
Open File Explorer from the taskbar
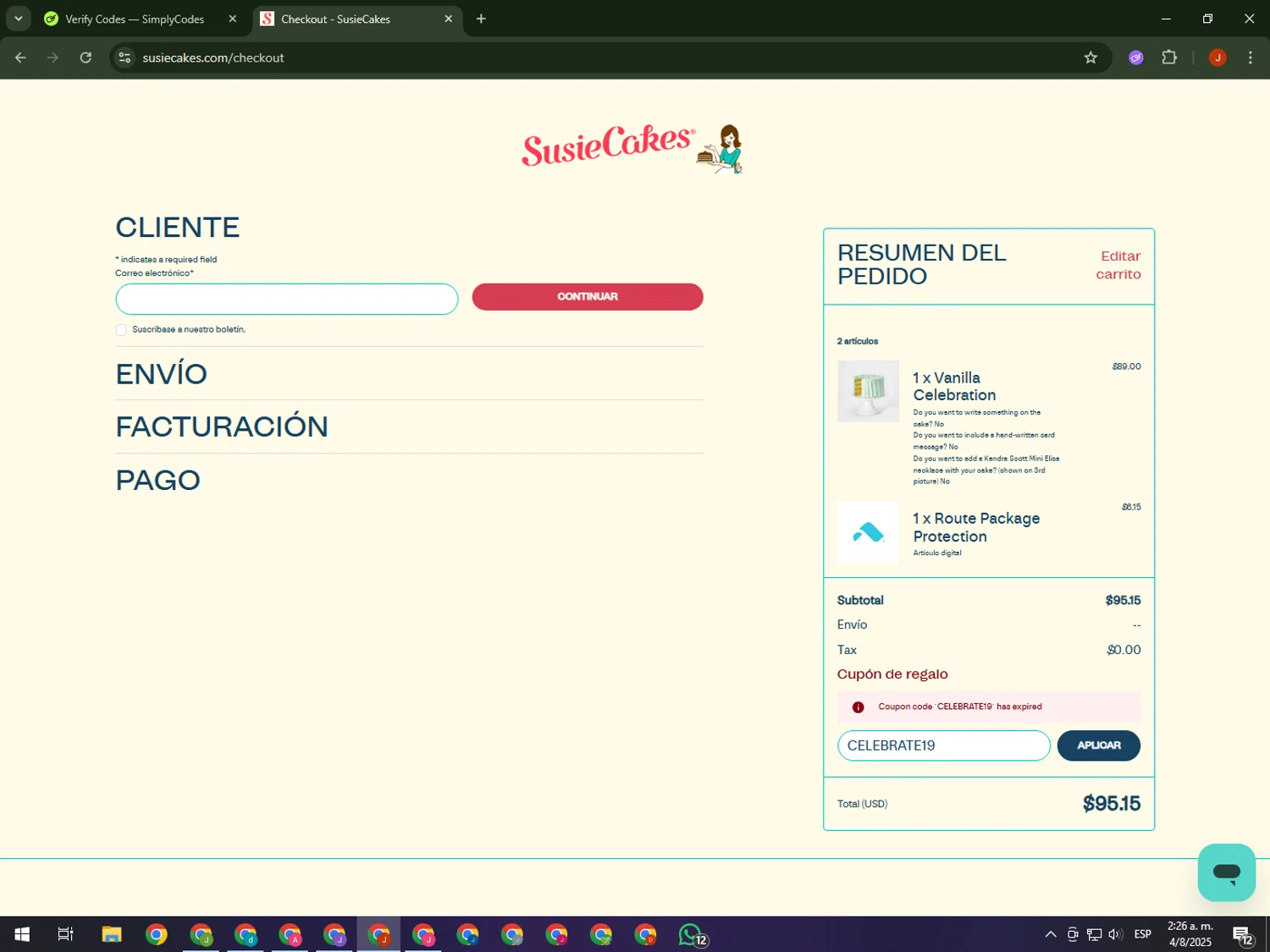(112, 934)
